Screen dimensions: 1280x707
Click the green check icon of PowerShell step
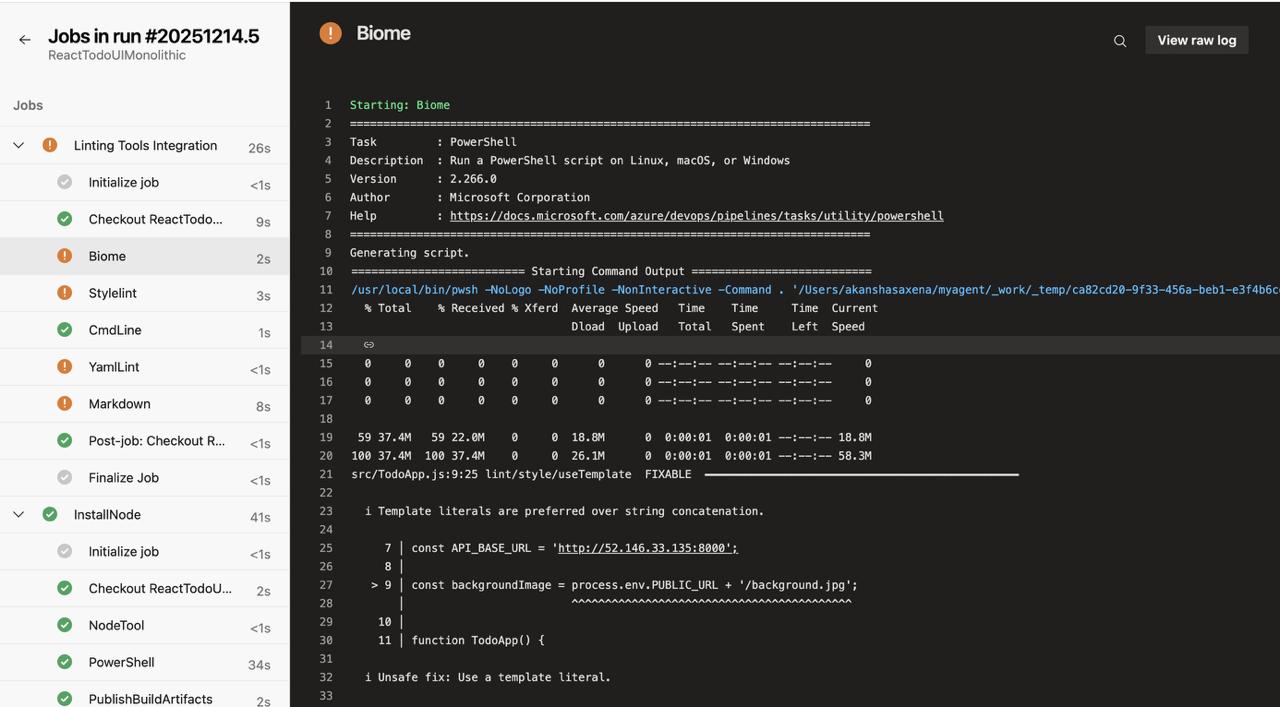(x=65, y=662)
